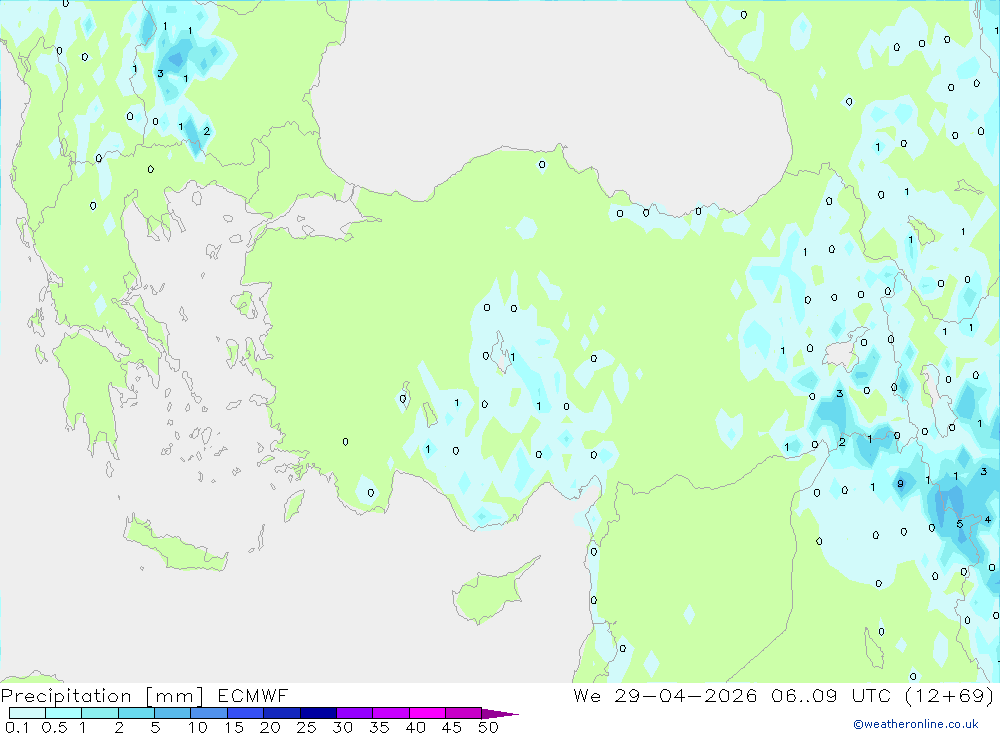This screenshot has height=733, width=1000.
Task: Select the 2–5 mm legend swatch
Action: coord(136,713)
